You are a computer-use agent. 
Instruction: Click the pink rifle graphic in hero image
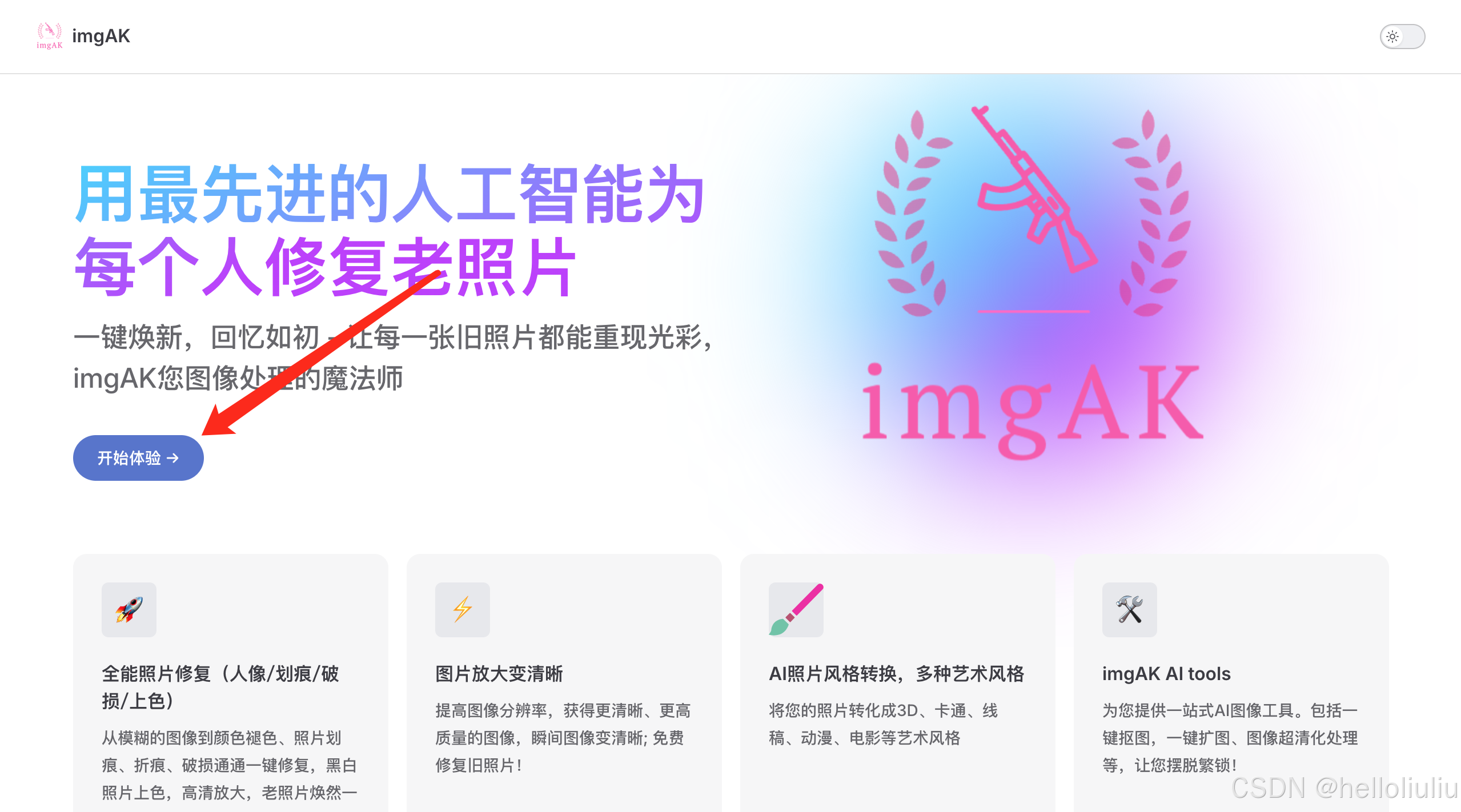pyautogui.click(x=1034, y=188)
